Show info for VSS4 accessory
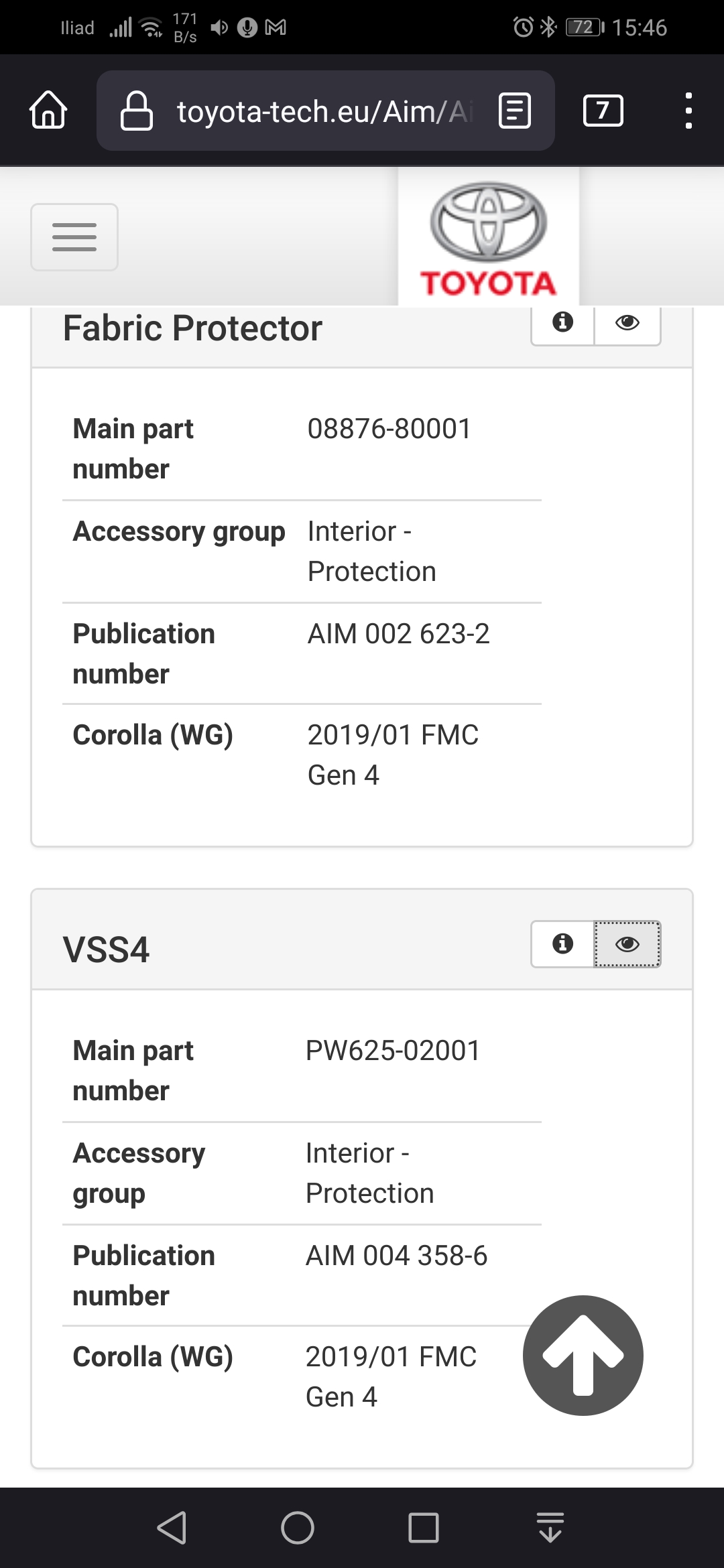 coord(562,943)
